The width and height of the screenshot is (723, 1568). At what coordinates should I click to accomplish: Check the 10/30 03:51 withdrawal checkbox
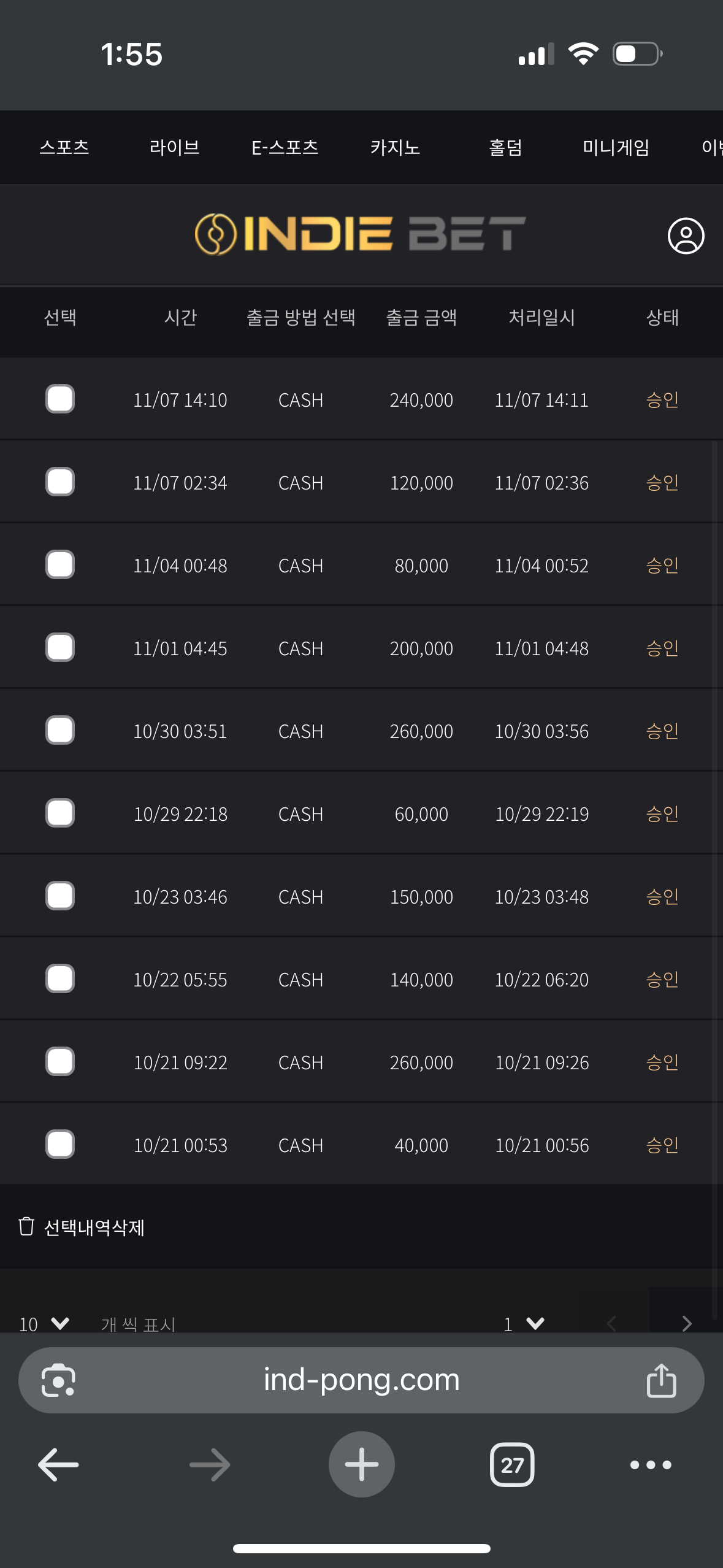60,731
